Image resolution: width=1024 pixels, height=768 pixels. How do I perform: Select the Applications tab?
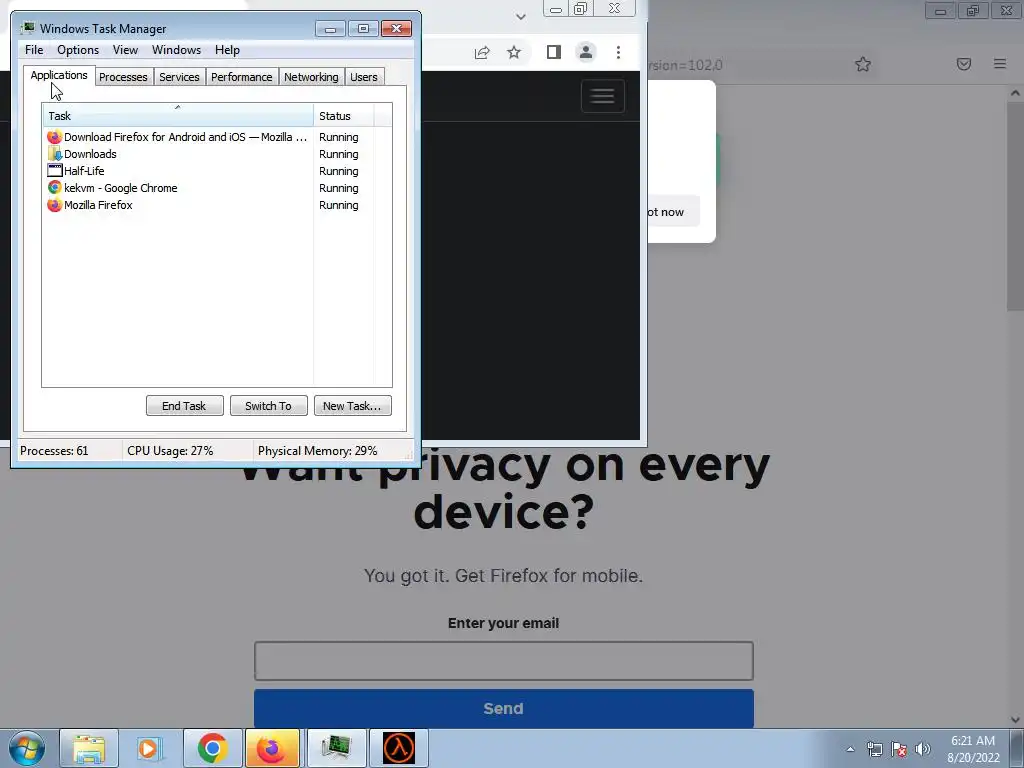(59, 75)
